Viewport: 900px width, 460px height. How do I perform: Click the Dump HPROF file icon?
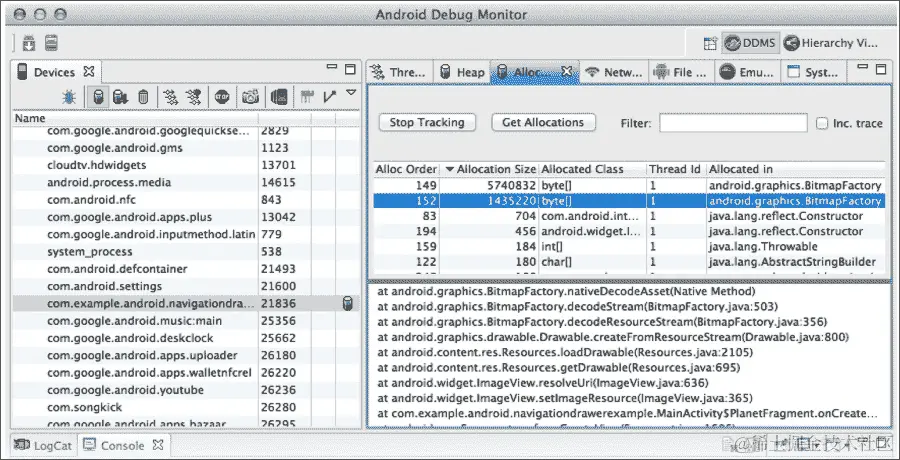120,96
